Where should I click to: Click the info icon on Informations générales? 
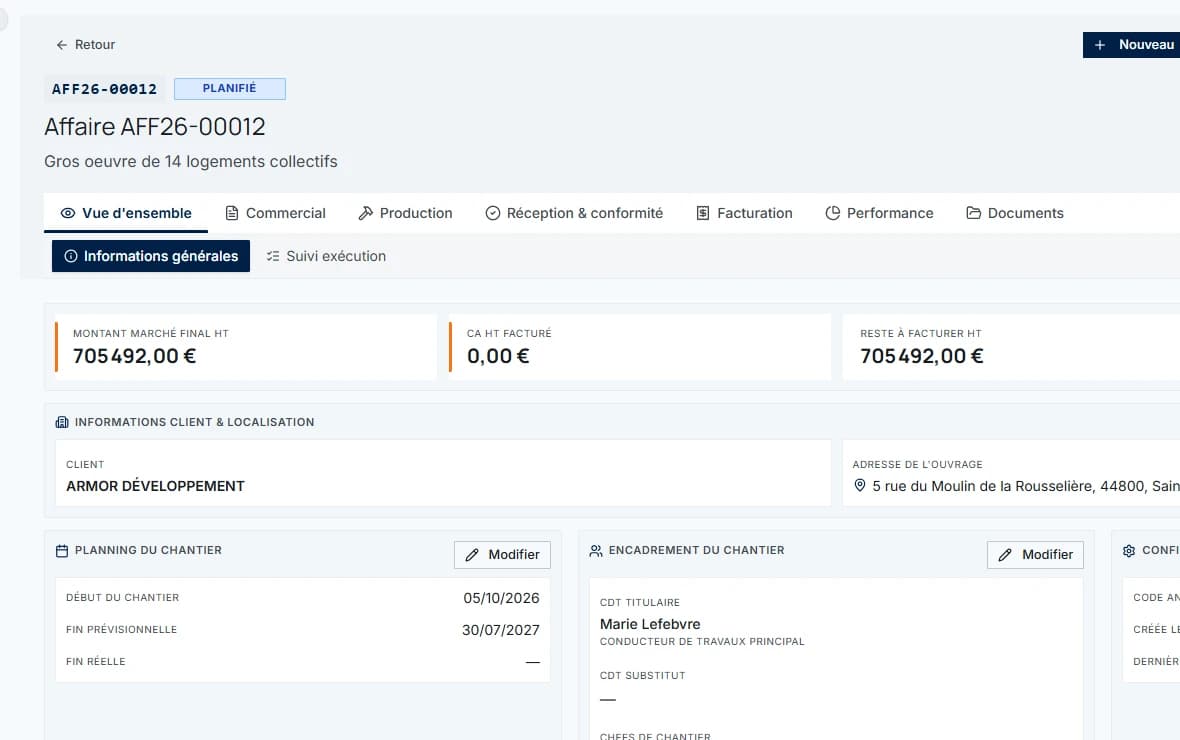(x=71, y=256)
